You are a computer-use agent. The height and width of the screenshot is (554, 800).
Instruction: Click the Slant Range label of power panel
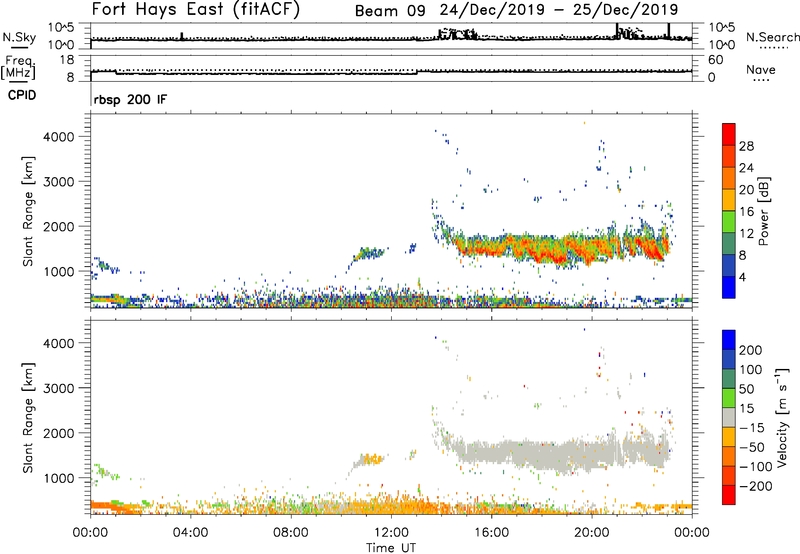[x=28, y=211]
